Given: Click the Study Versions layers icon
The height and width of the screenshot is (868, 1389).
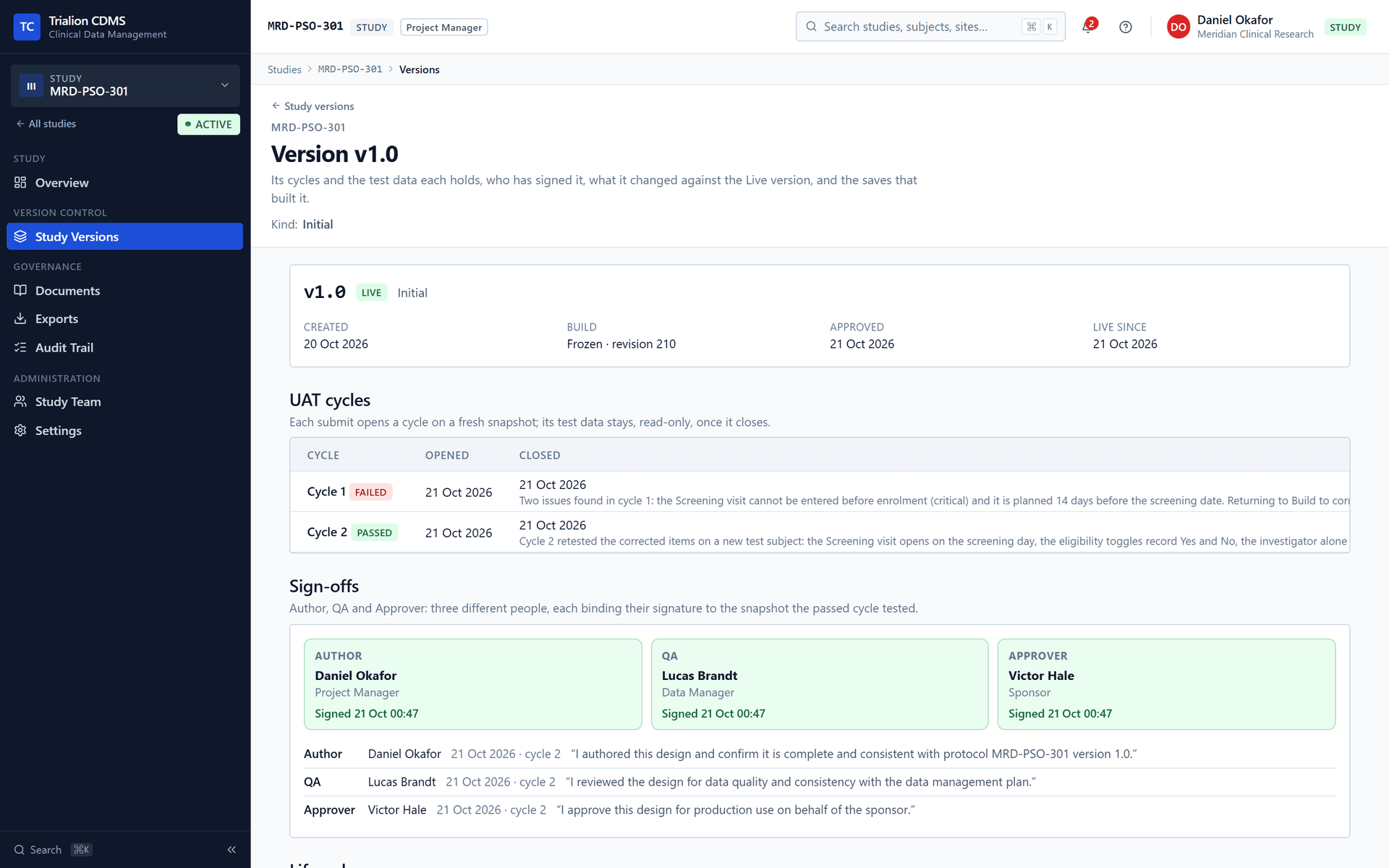Looking at the screenshot, I should tap(20, 237).
